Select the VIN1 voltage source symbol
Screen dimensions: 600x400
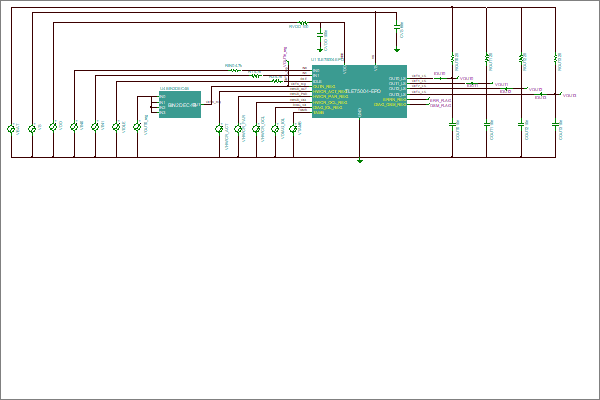[95, 127]
